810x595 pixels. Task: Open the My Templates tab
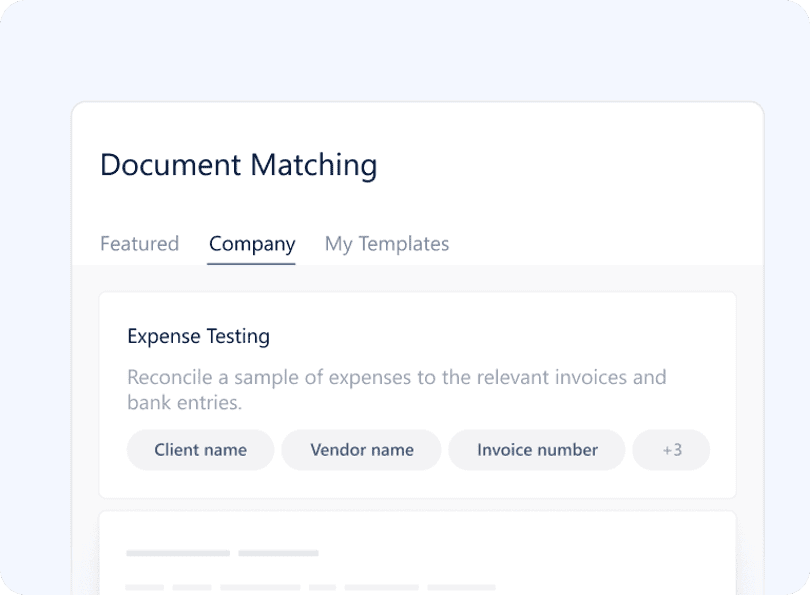click(387, 244)
